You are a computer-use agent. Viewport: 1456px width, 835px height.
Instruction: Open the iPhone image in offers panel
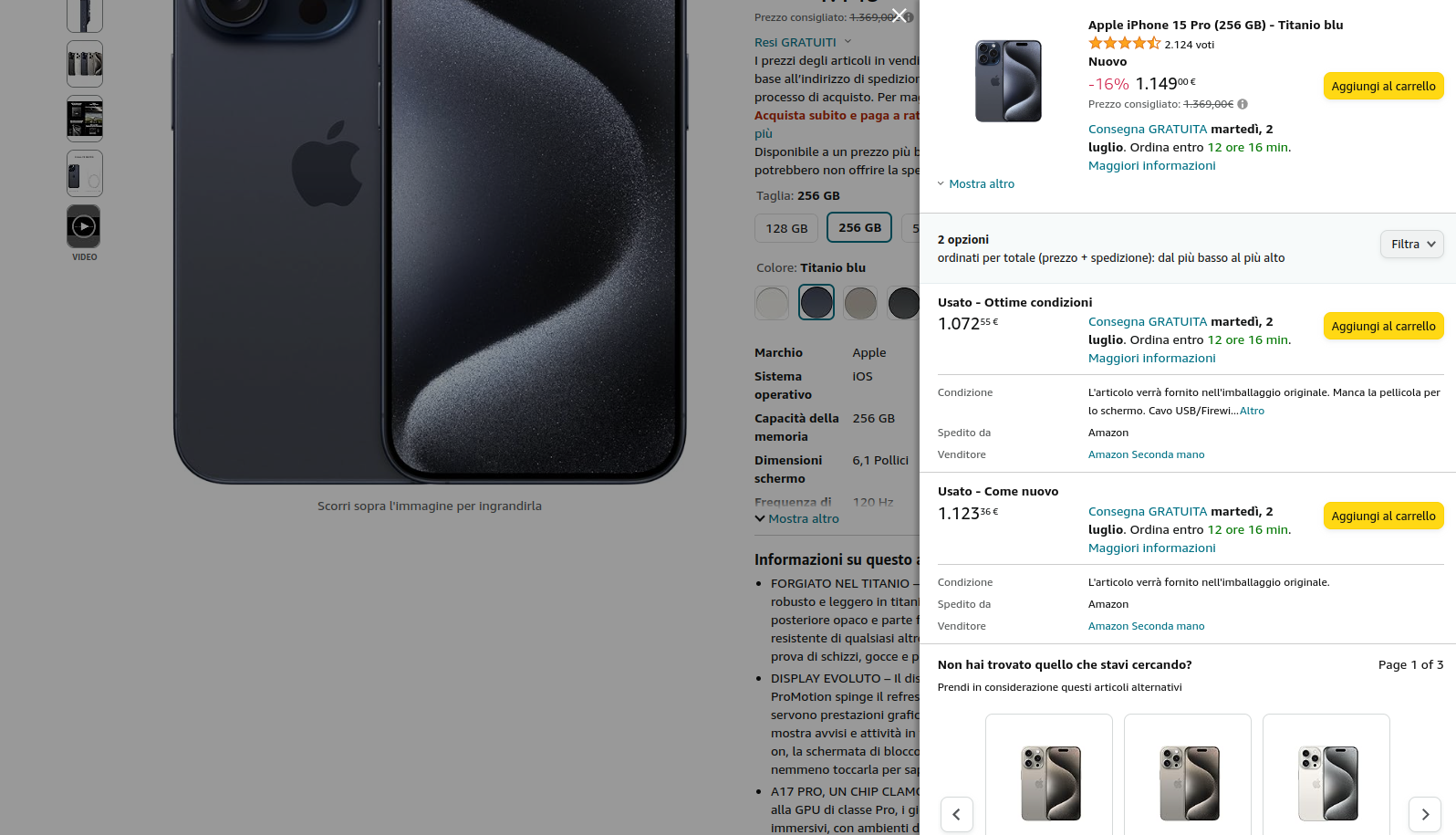tap(1008, 81)
